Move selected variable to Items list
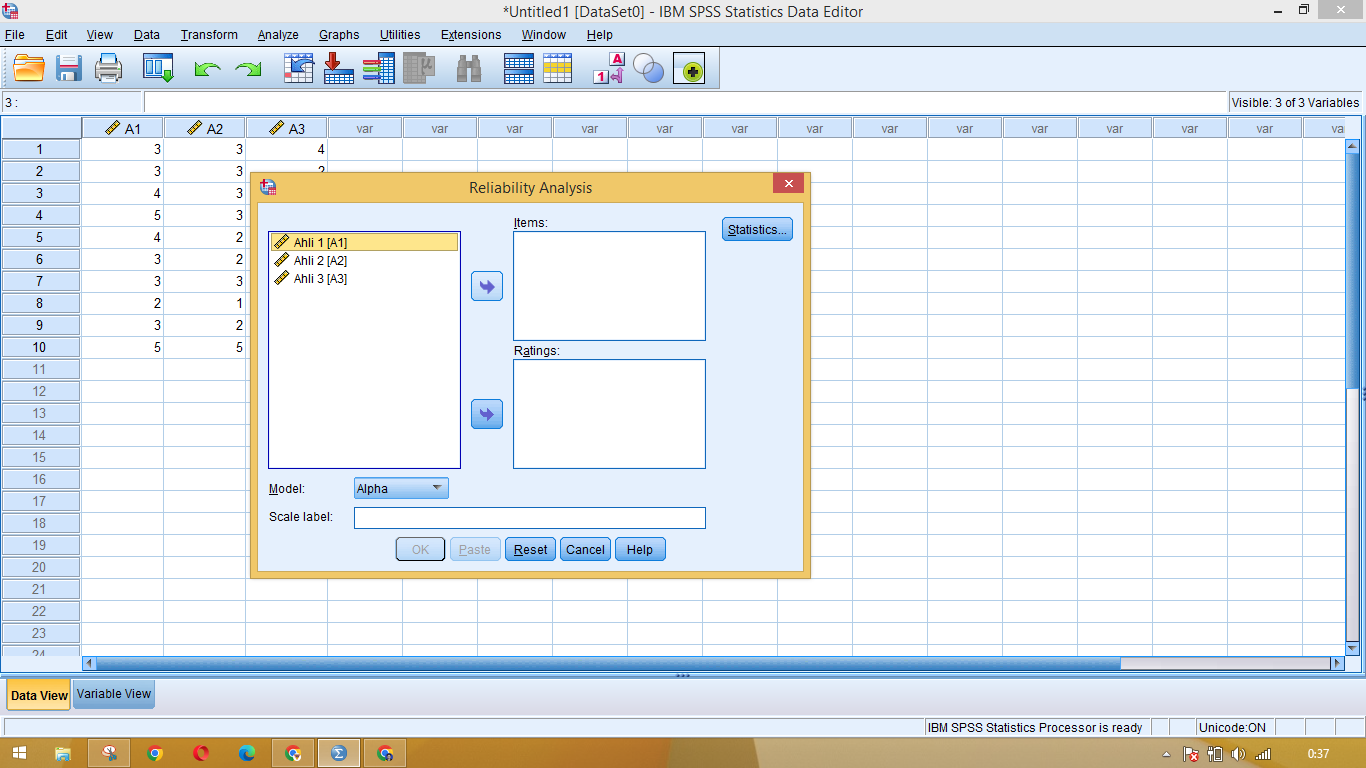 (x=487, y=286)
